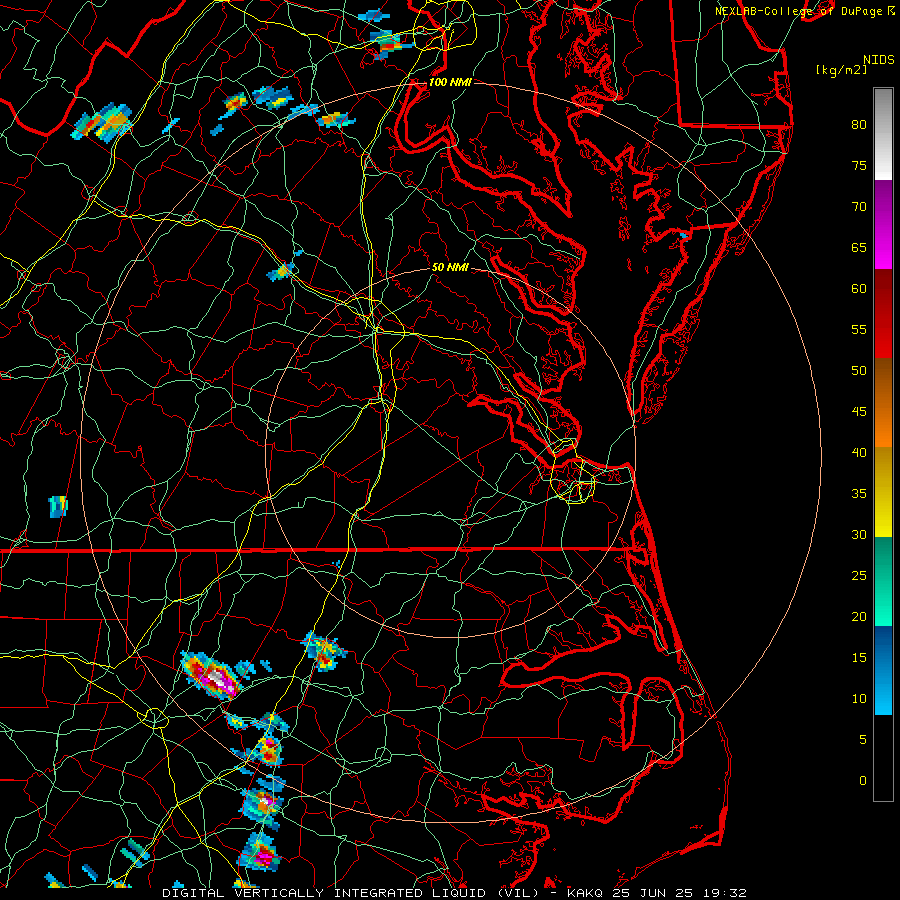Click the scale value 30

tap(859, 534)
